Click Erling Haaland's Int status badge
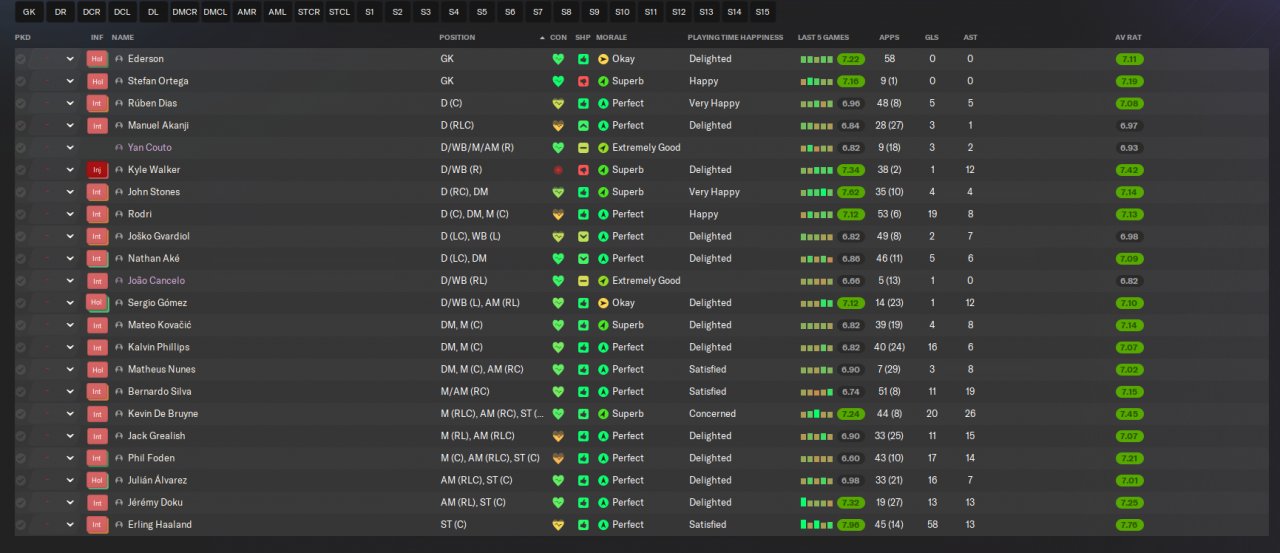1280x553 pixels. 97,525
